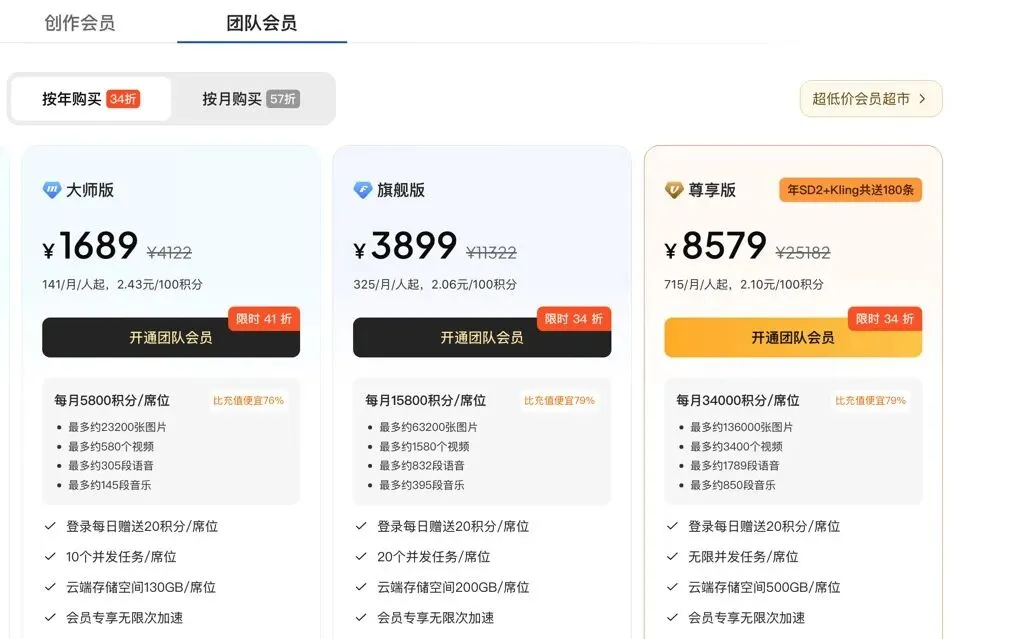Open 超低价会员超市 via its chevron arrow
1009x639 pixels.
coord(922,99)
